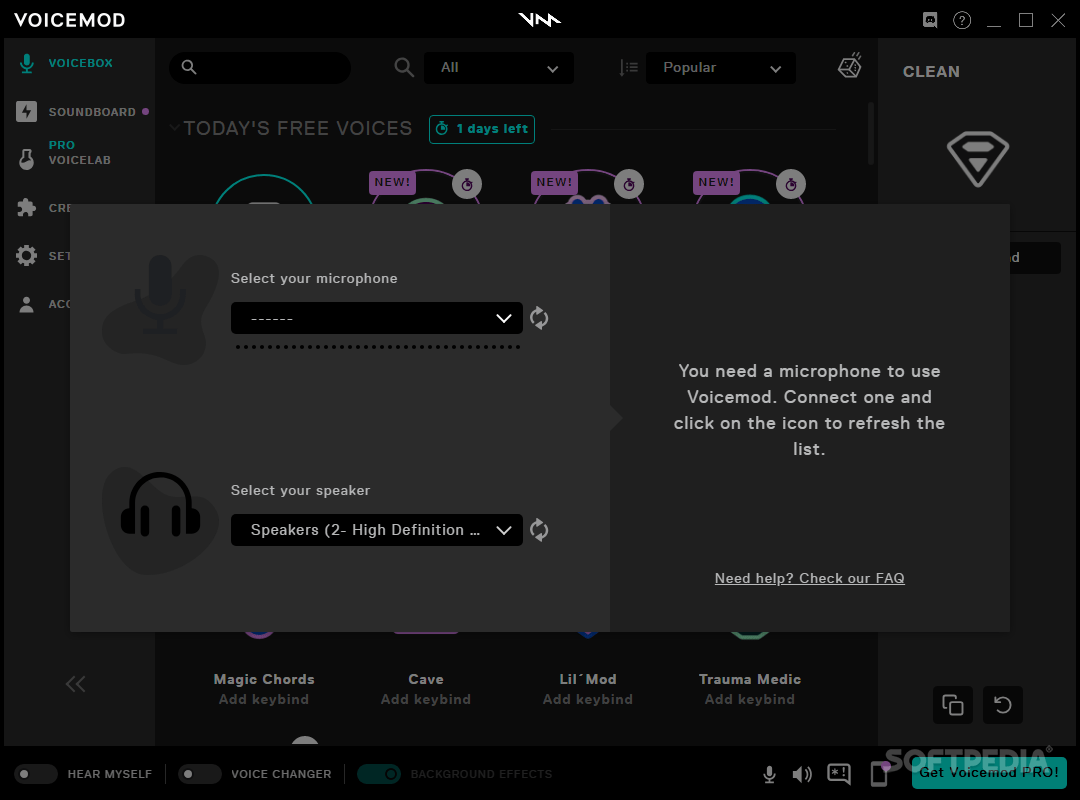This screenshot has width=1080, height=800.
Task: Open the All category filter dropdown
Action: [x=499, y=68]
